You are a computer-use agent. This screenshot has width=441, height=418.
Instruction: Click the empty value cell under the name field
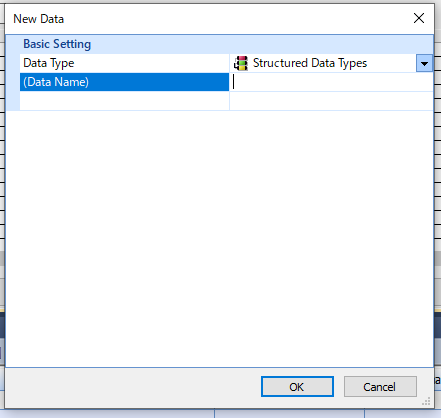pos(331,101)
